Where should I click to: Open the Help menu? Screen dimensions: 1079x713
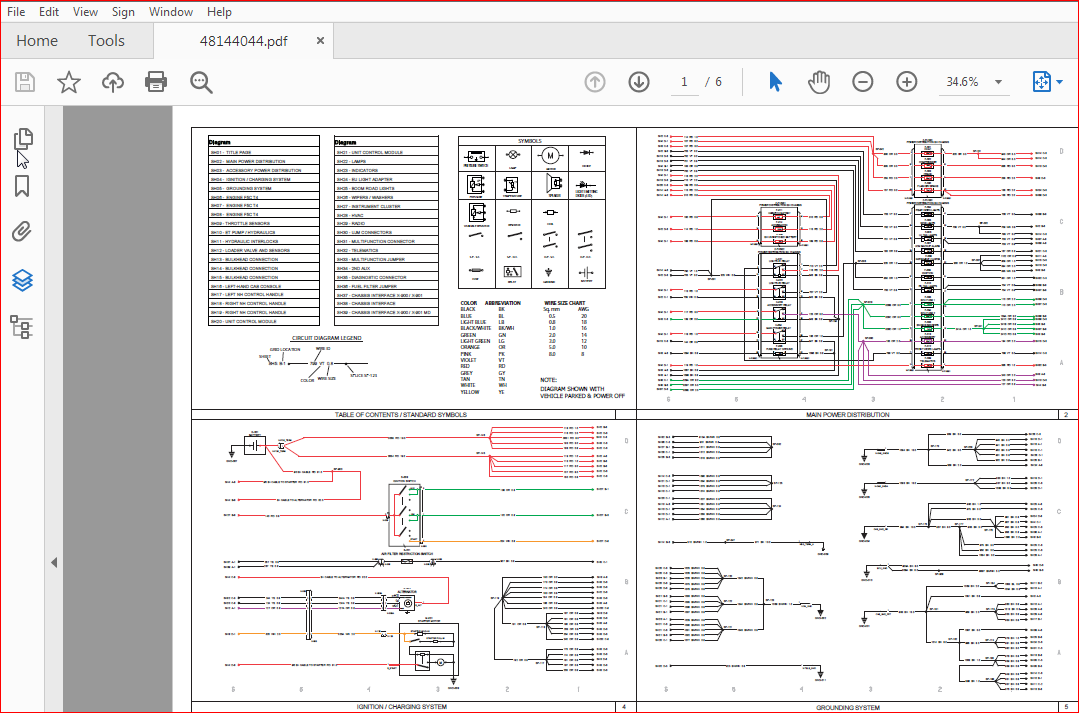coord(220,12)
